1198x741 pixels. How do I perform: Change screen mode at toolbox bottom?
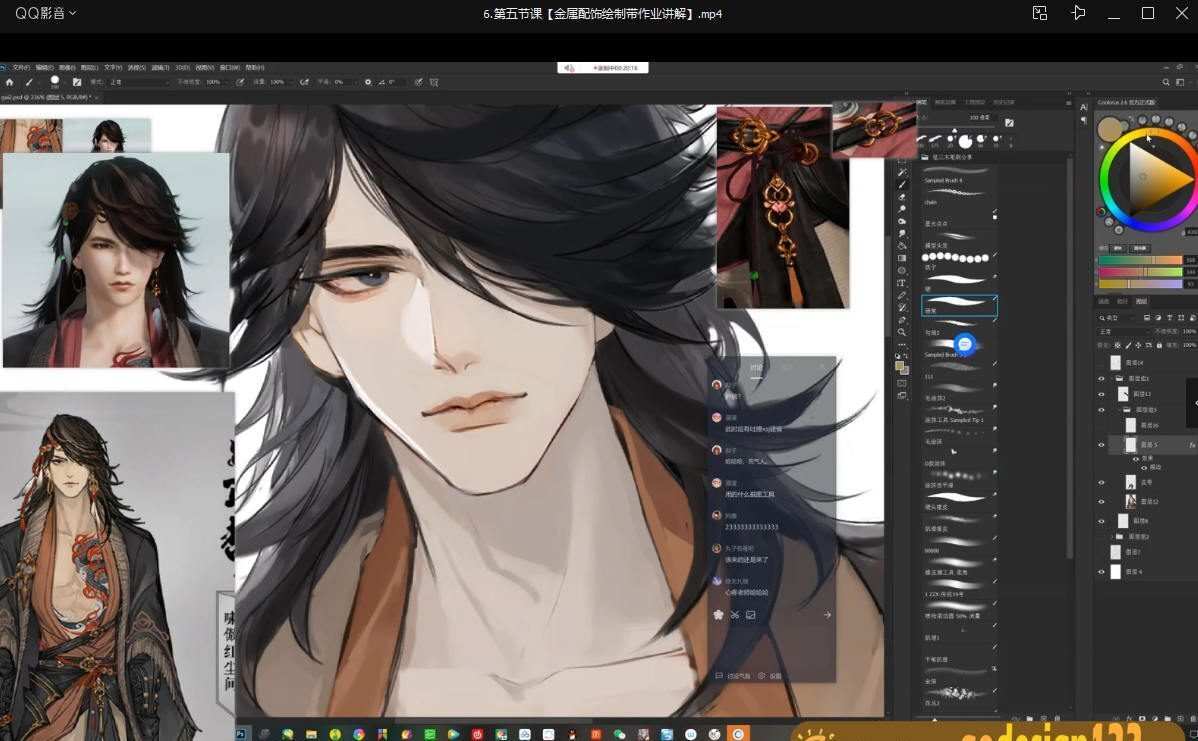pyautogui.click(x=902, y=396)
